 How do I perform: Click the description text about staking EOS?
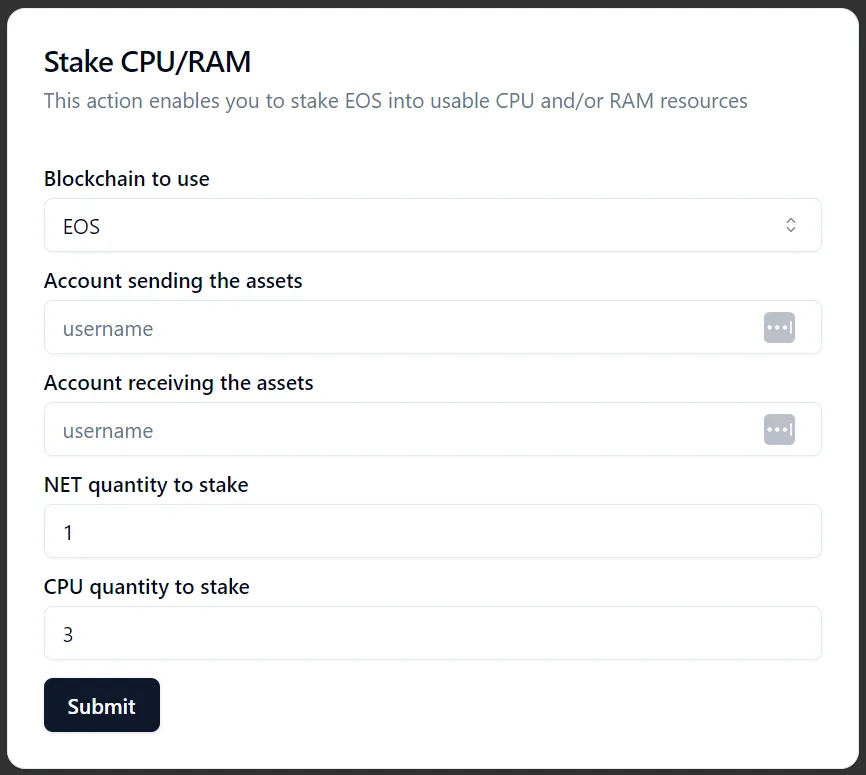point(395,101)
